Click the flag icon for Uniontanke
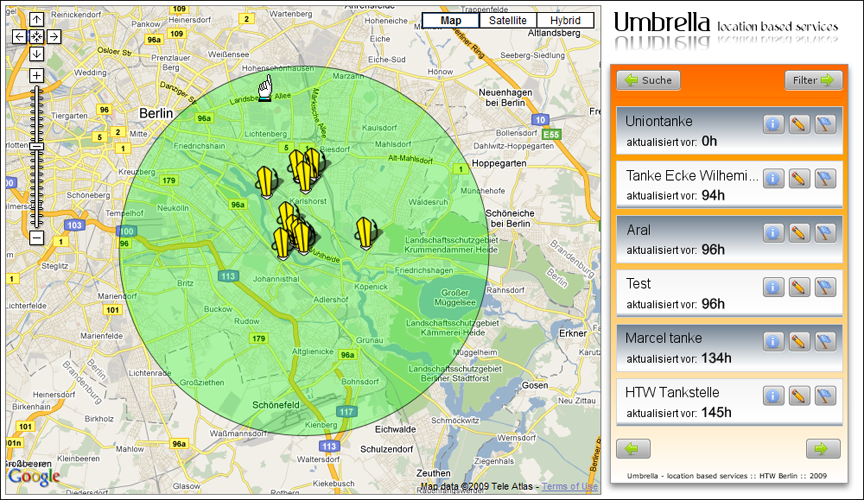The image size is (864, 500). pyautogui.click(x=825, y=125)
